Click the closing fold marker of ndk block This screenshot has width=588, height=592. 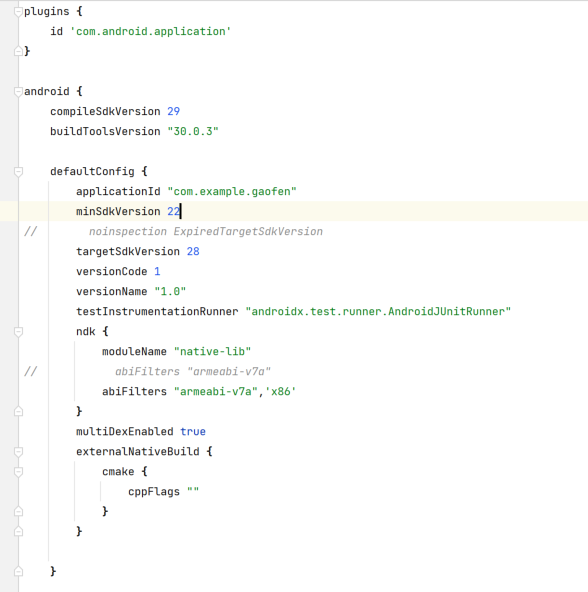coord(18,411)
